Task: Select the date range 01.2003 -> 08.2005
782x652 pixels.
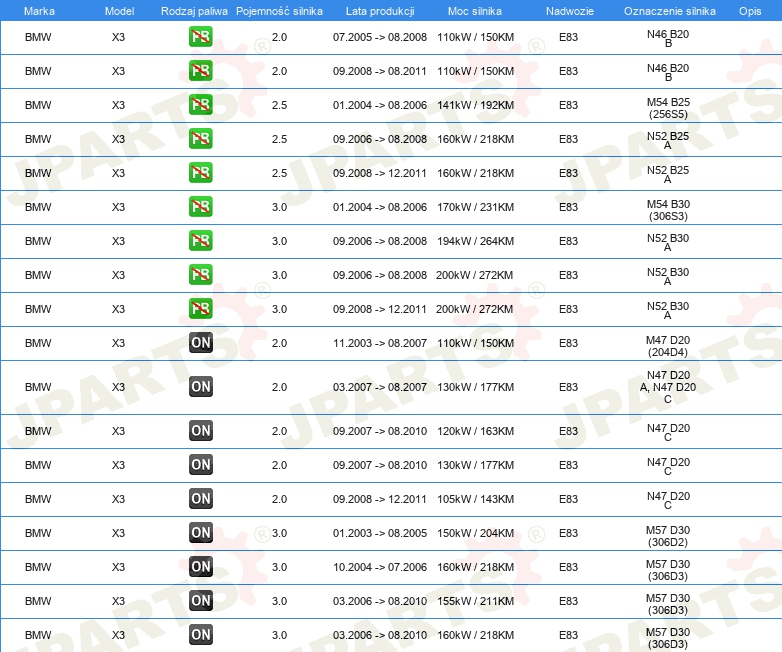Action: (380, 532)
